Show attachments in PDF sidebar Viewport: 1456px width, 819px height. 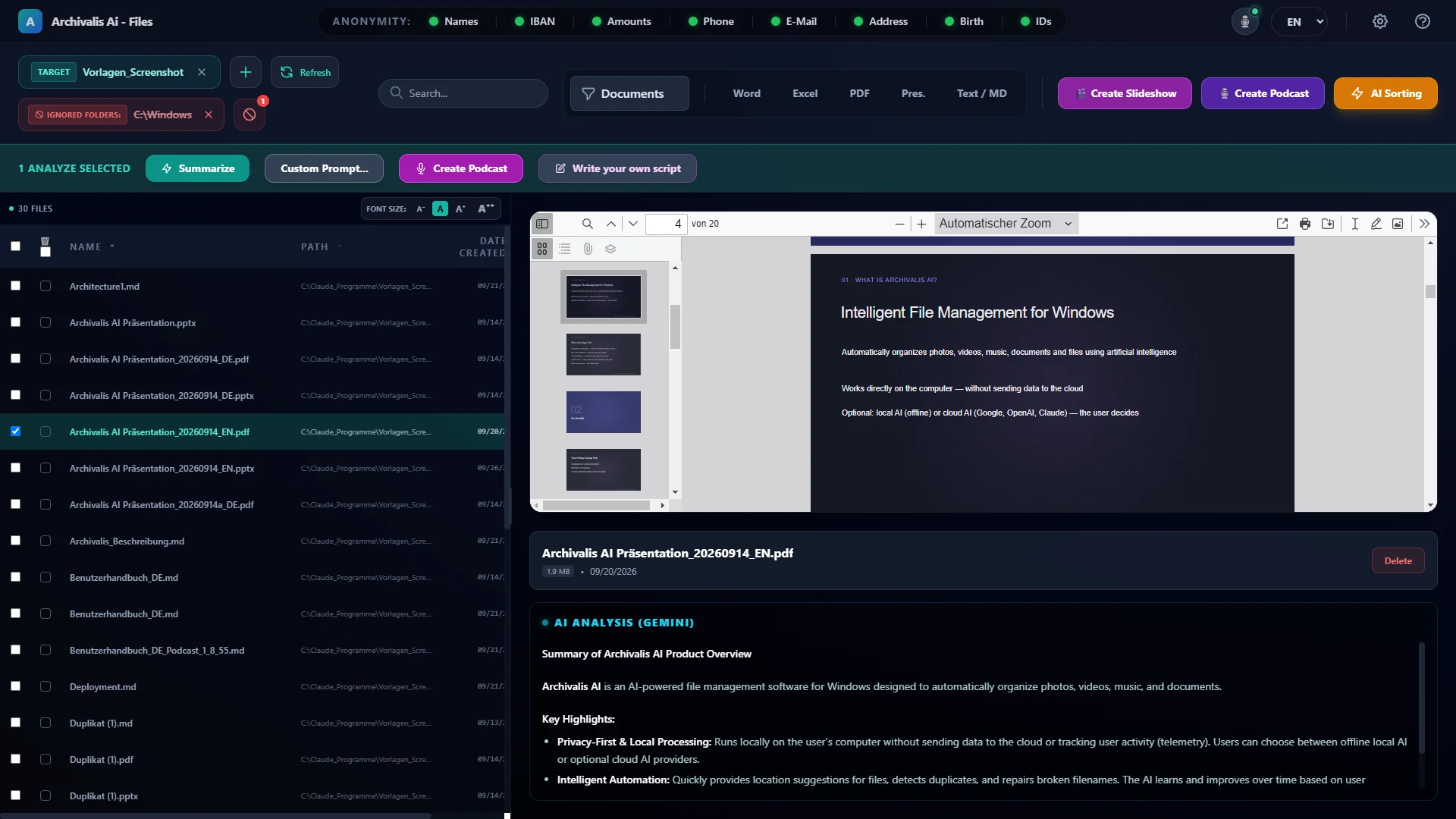pyautogui.click(x=588, y=249)
